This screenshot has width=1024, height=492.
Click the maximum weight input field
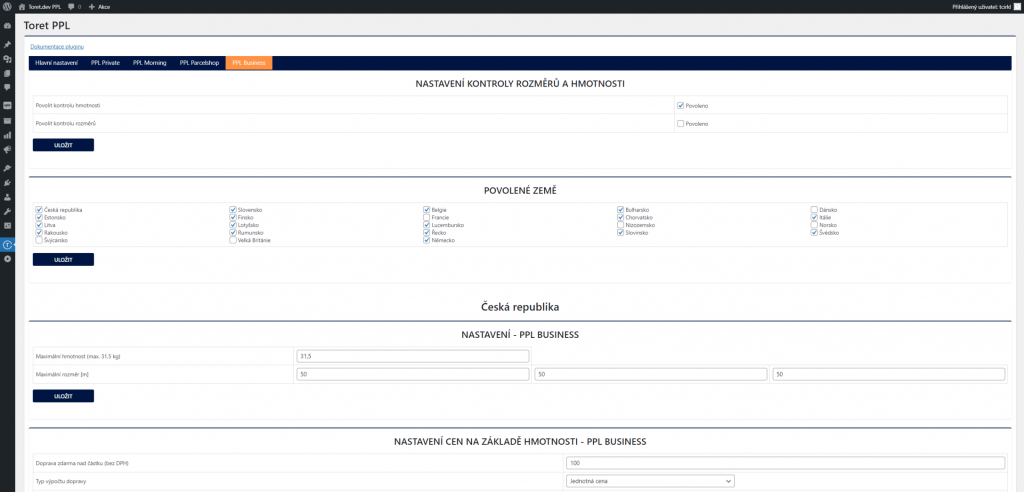click(x=412, y=356)
